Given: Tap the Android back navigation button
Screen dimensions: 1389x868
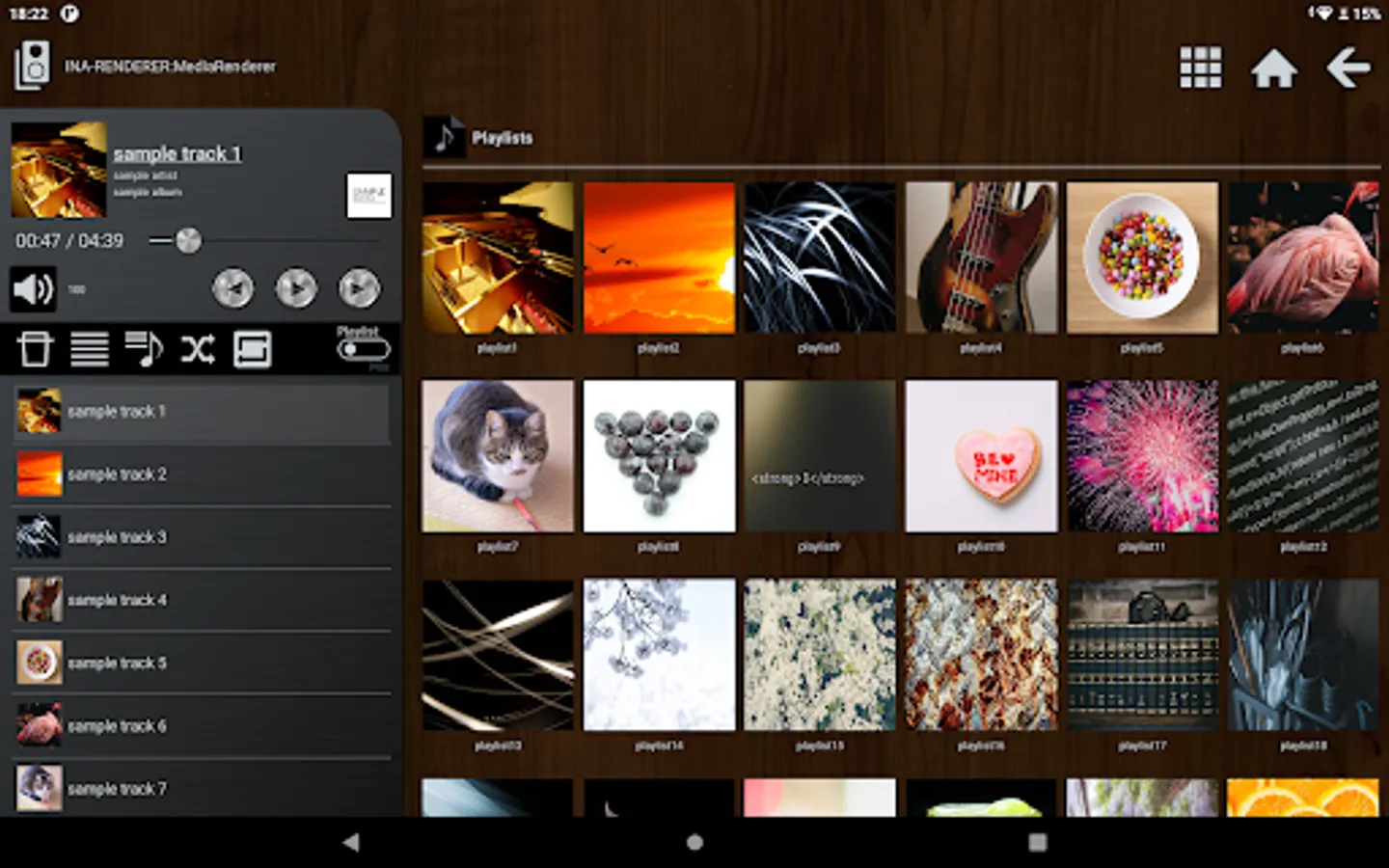Looking at the screenshot, I should click(351, 842).
